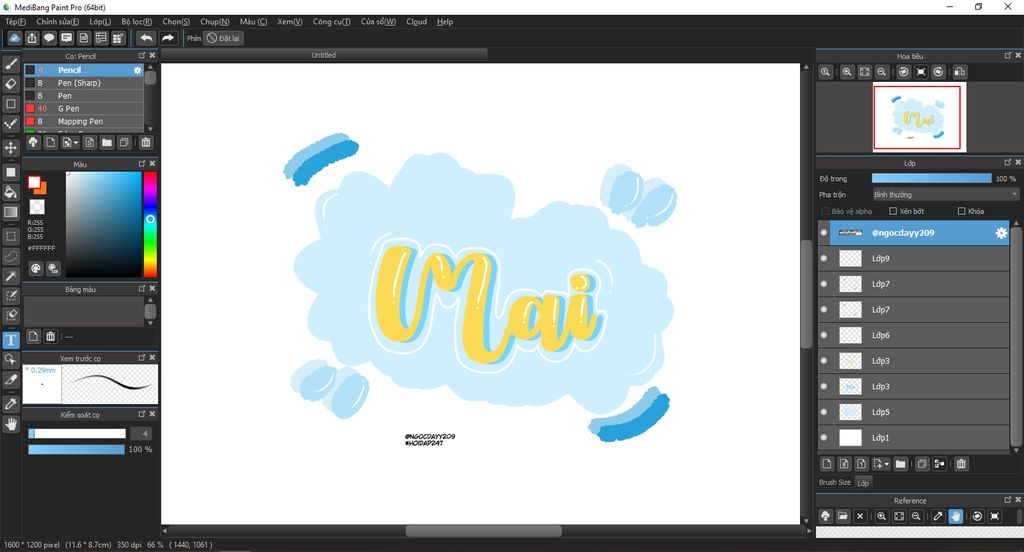Open the Tệp(F) menu
The height and width of the screenshot is (552, 1024).
tap(16, 22)
